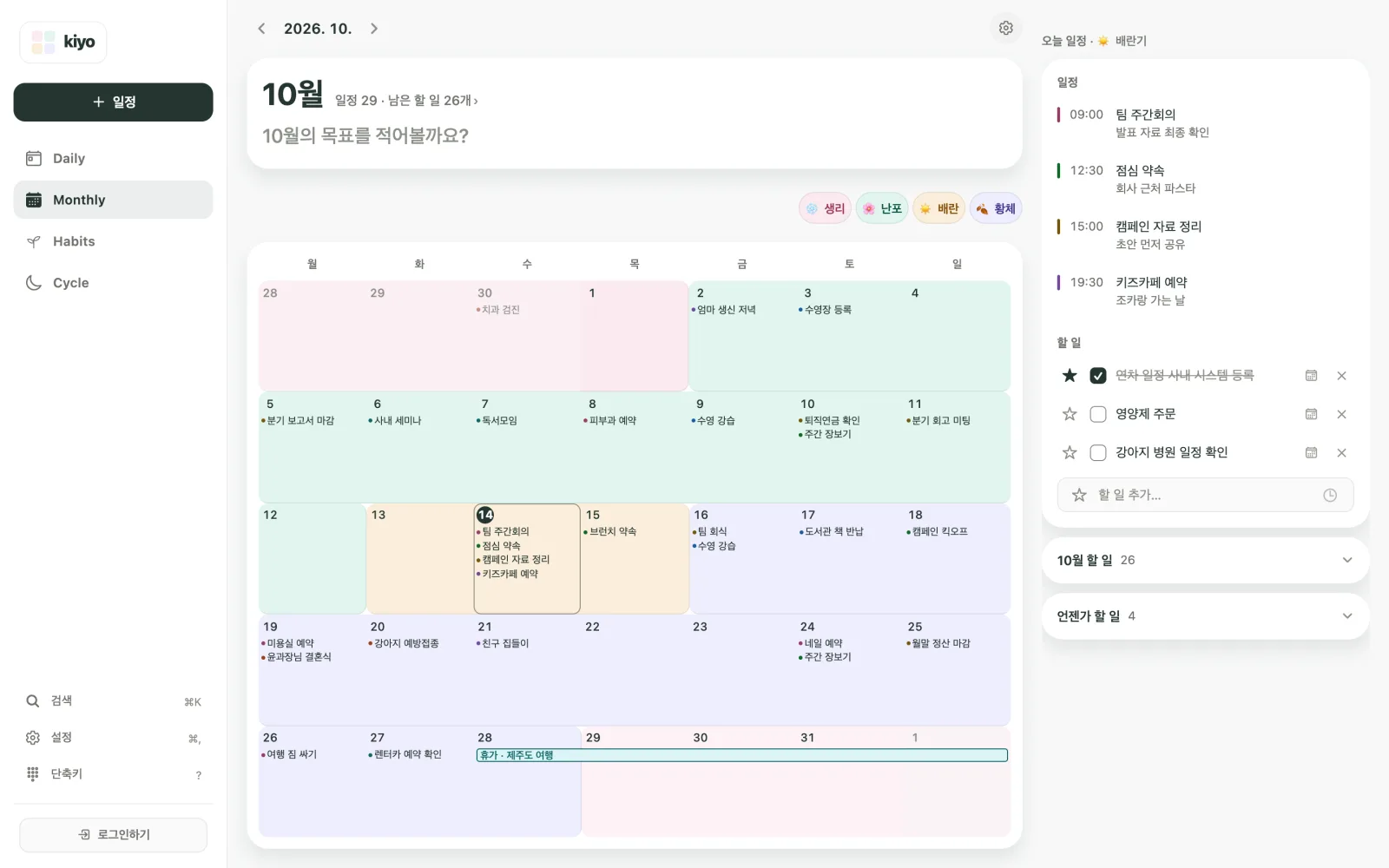1389x868 pixels.
Task: Click the 10월의 목표를 적어볼까요? goal field
Action: tap(365, 136)
